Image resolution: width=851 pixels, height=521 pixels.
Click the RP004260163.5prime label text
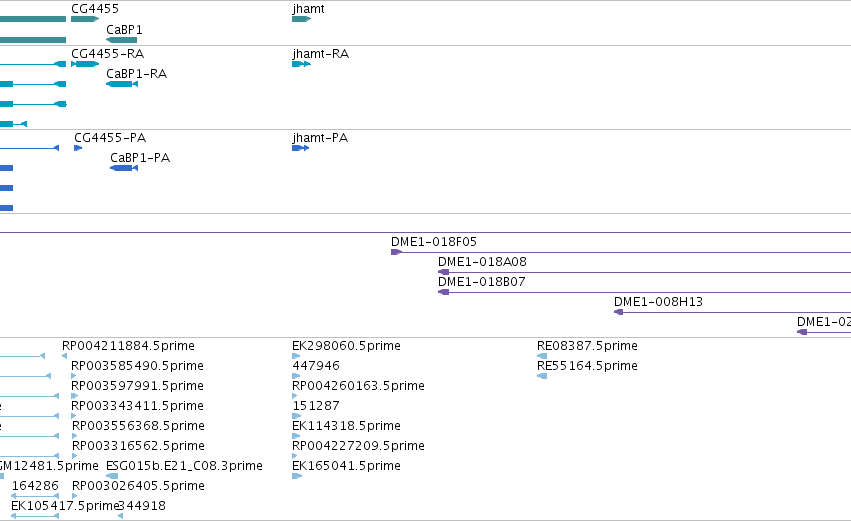pos(358,386)
